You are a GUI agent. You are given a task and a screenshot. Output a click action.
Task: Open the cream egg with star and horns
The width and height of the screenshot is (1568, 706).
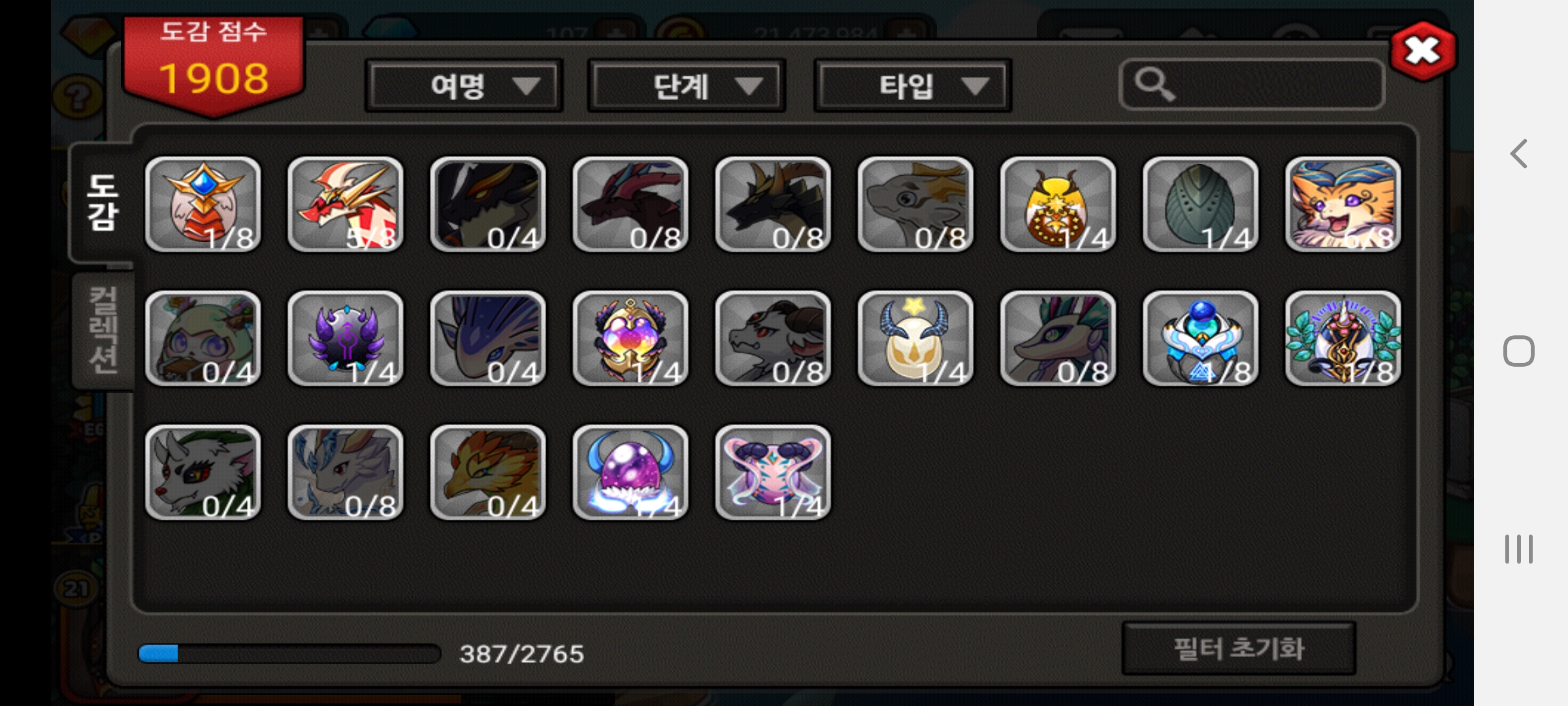point(915,338)
